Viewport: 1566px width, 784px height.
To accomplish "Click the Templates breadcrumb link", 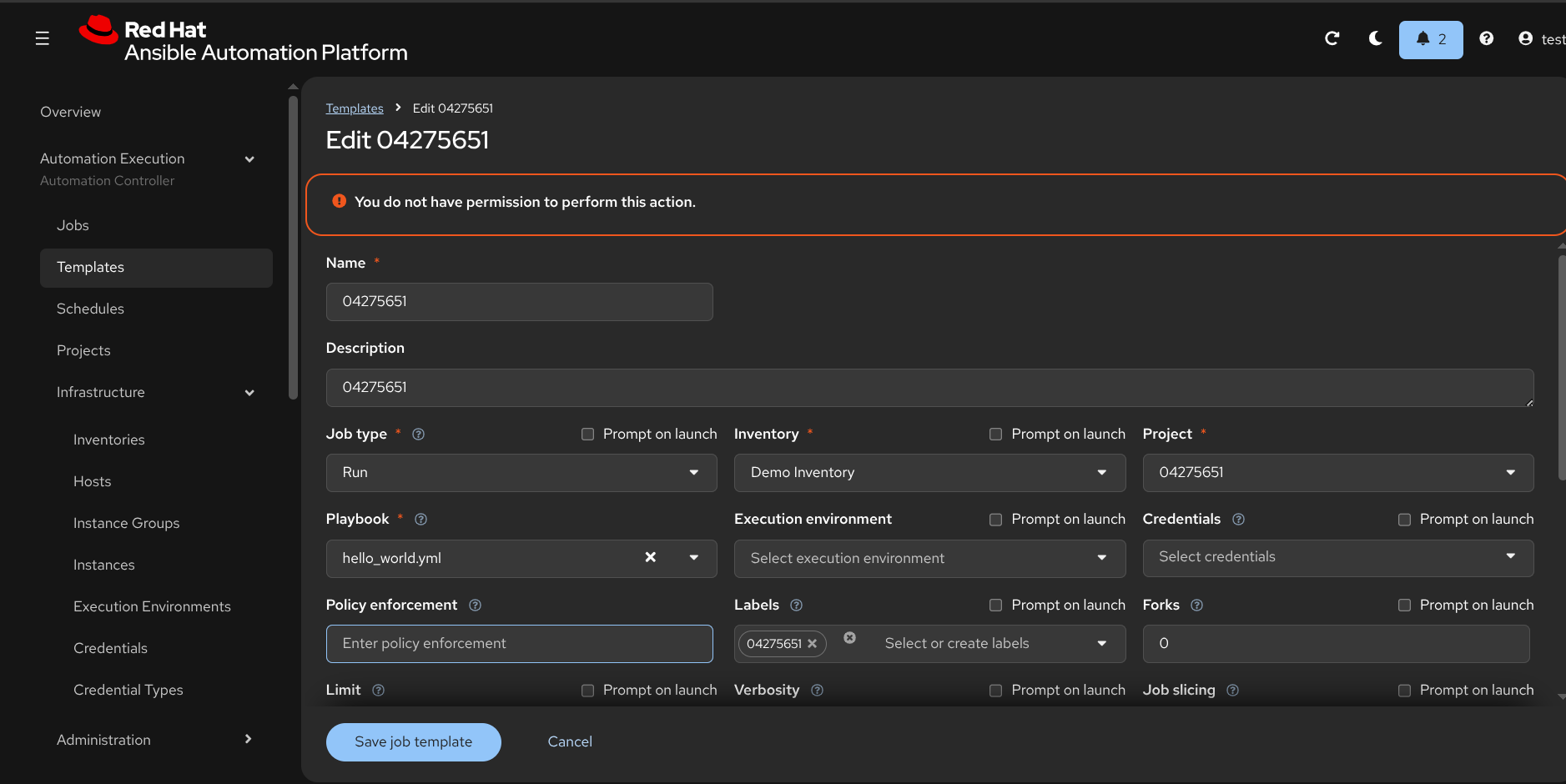I will 355,108.
